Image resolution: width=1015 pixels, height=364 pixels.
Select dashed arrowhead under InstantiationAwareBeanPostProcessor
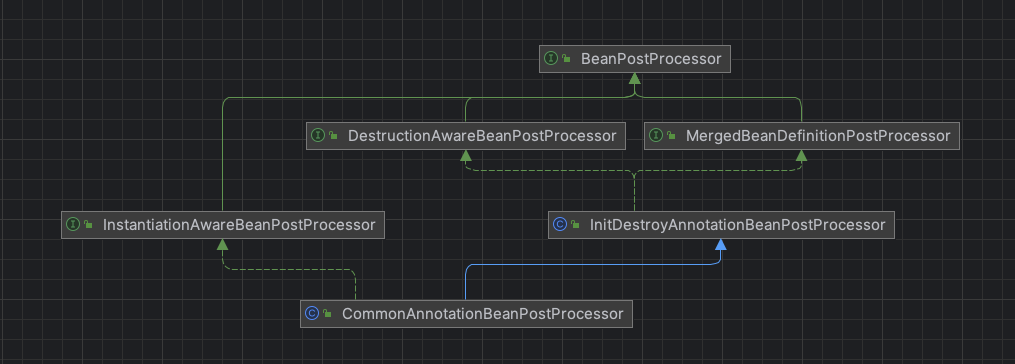(222, 244)
